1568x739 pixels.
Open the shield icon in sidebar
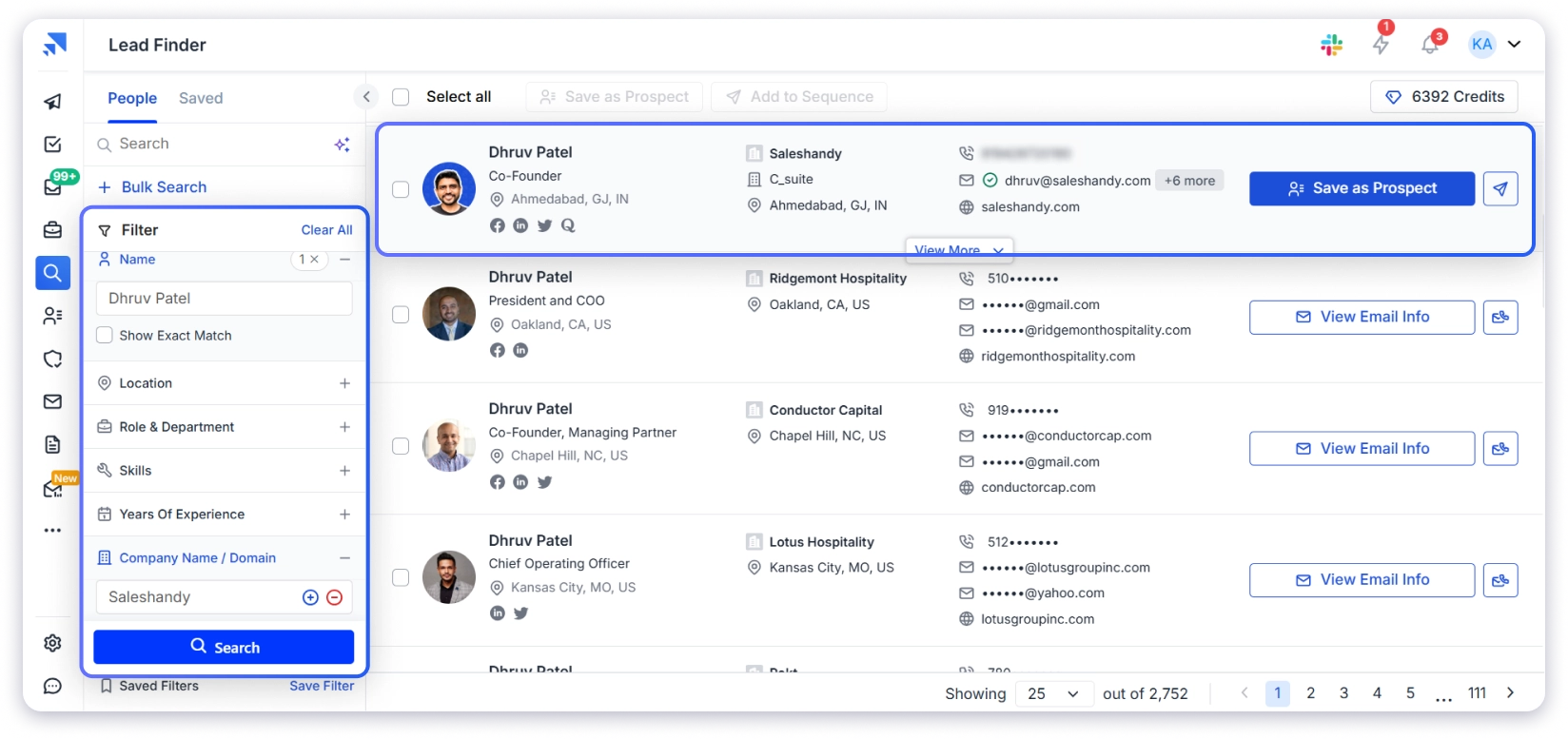click(x=53, y=359)
